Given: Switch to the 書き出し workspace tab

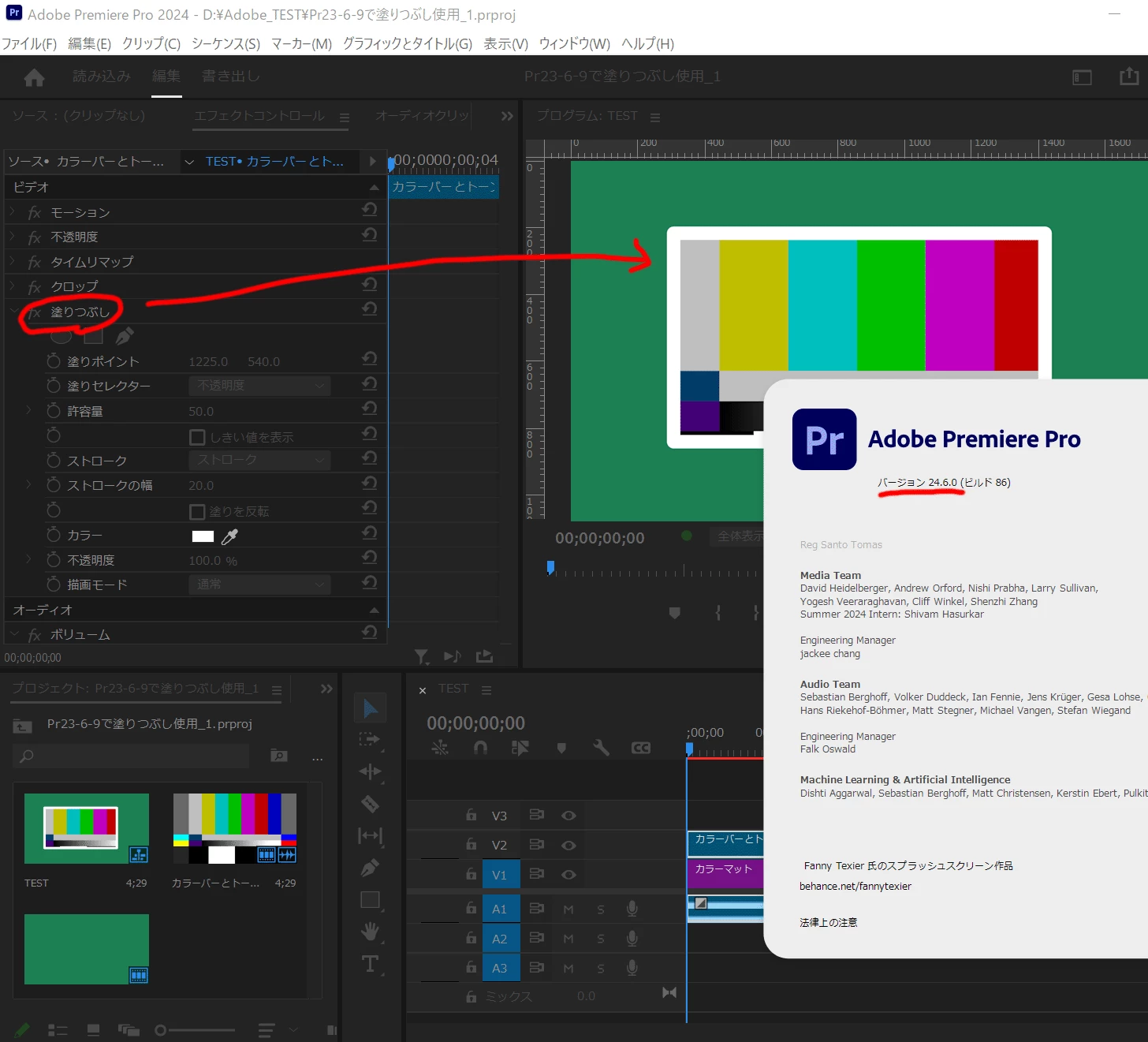Looking at the screenshot, I should pos(231,77).
